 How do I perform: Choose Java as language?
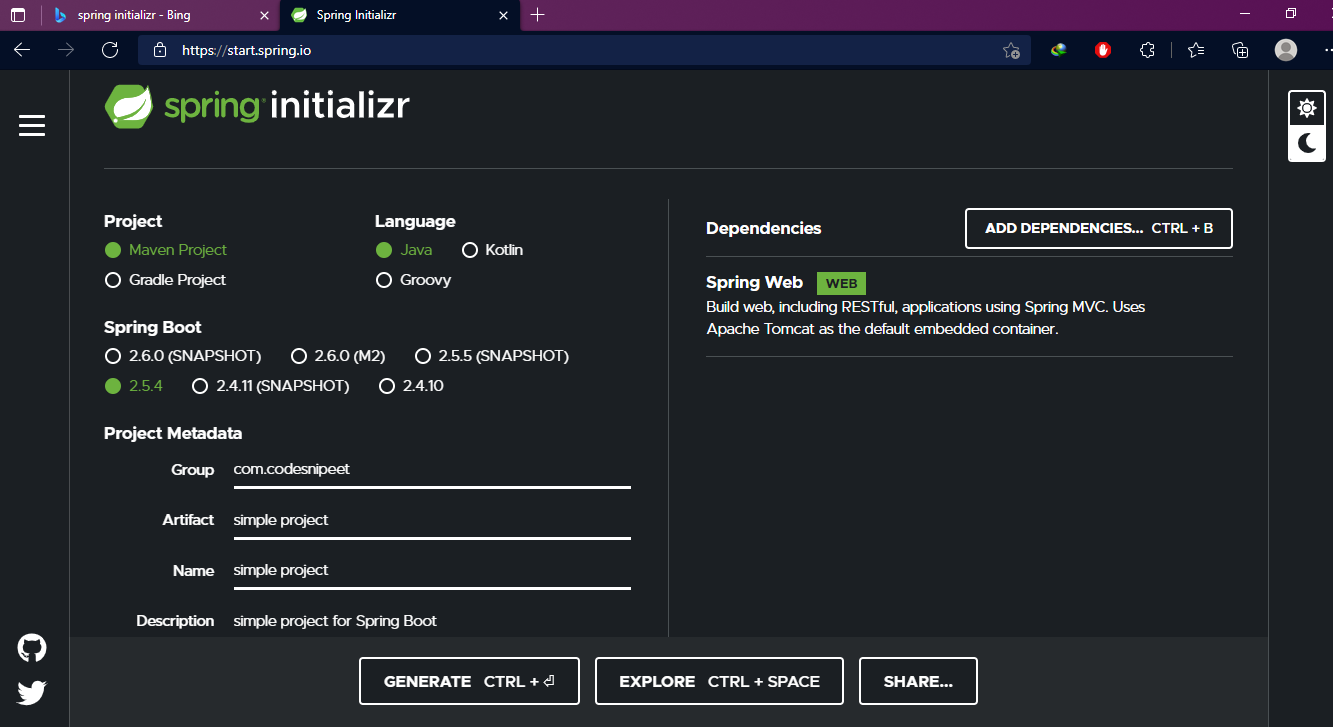pos(404,250)
